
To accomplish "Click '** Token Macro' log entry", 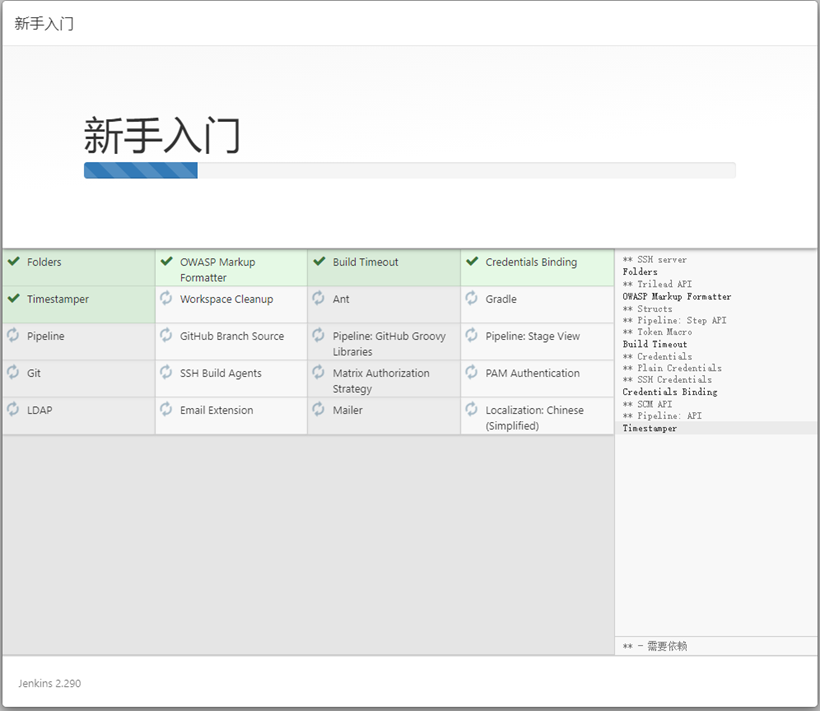I will coord(657,332).
